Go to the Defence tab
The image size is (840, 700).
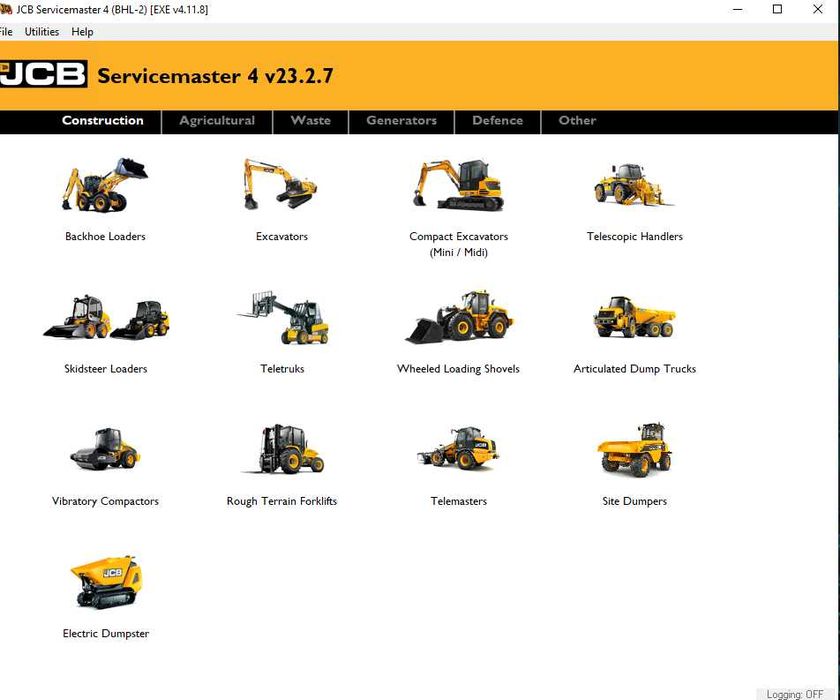[498, 121]
